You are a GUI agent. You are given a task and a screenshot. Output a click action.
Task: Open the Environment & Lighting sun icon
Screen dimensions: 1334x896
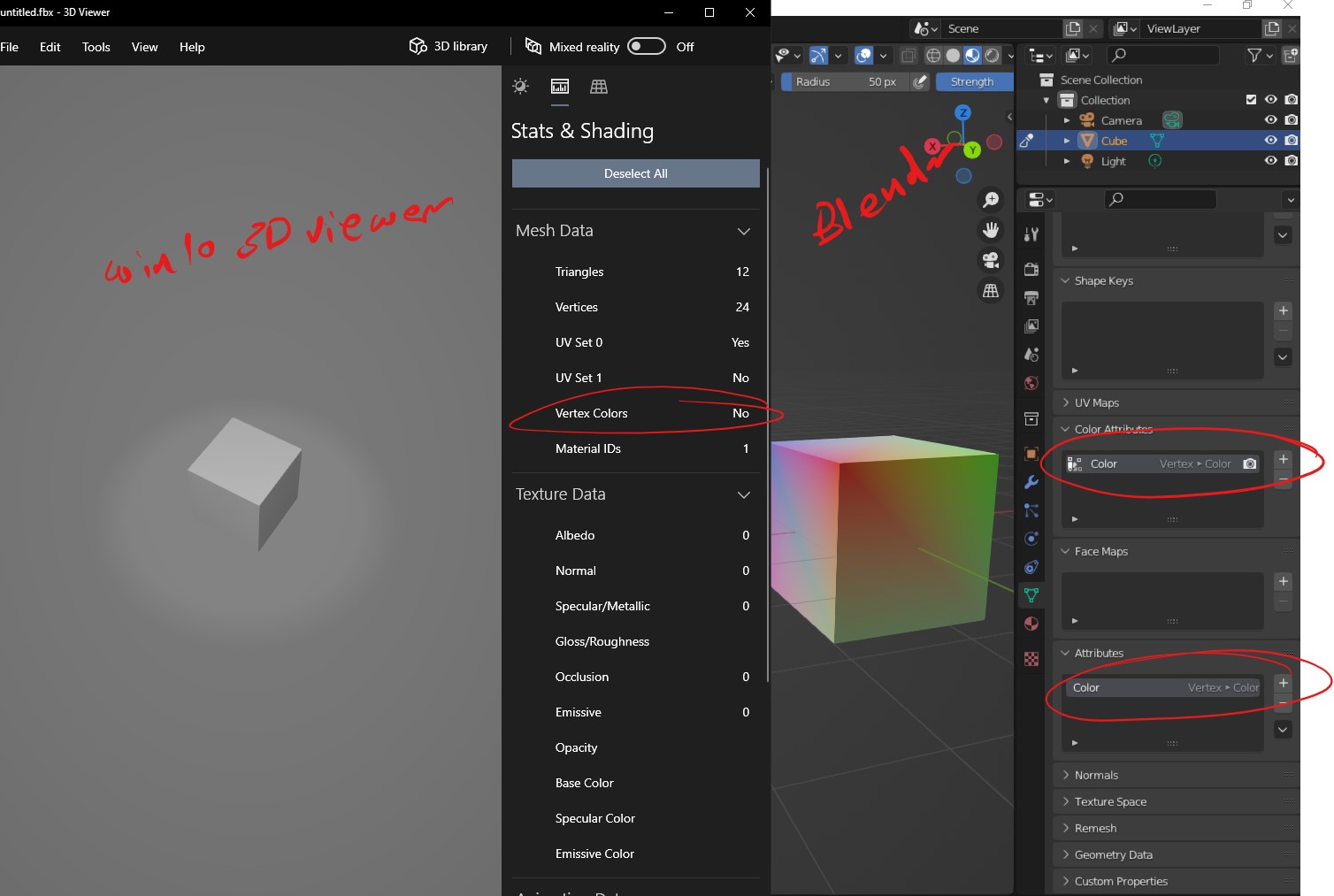click(x=521, y=86)
